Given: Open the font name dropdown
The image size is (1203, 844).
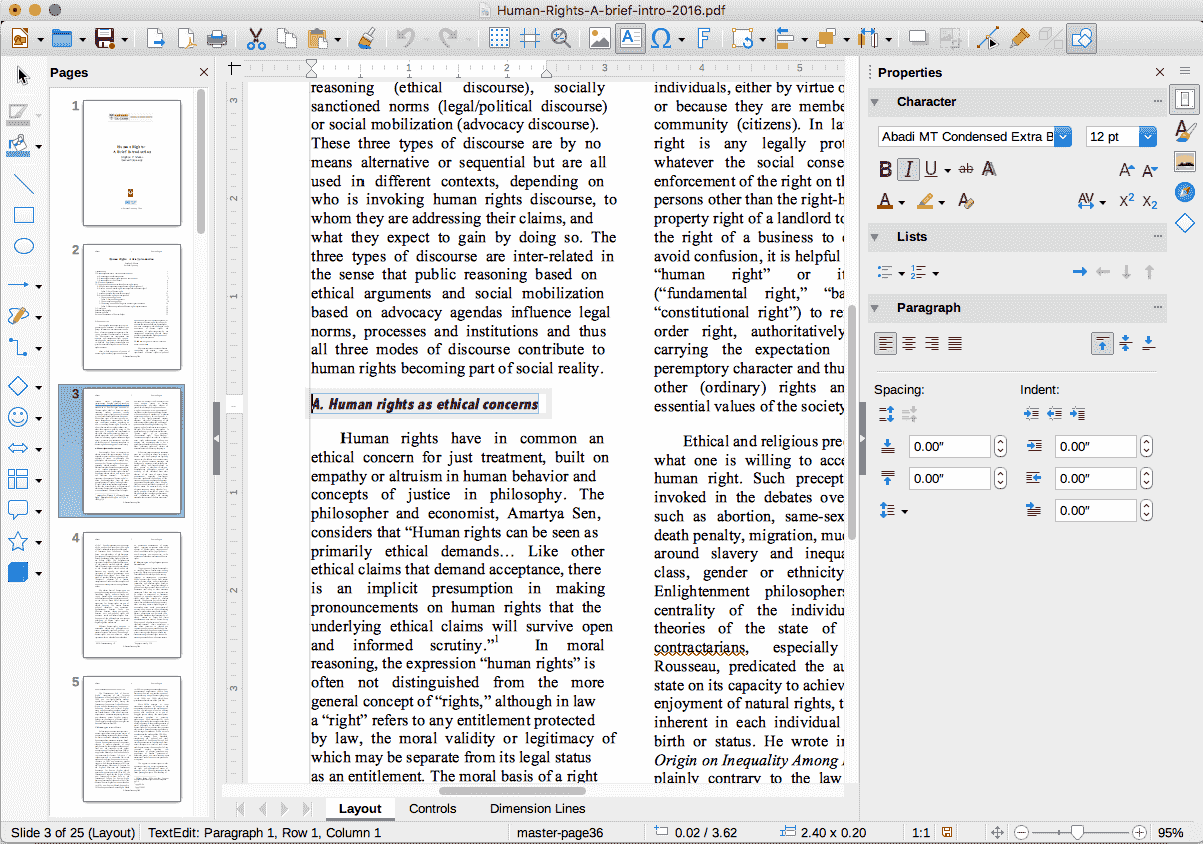Looking at the screenshot, I should [1061, 137].
